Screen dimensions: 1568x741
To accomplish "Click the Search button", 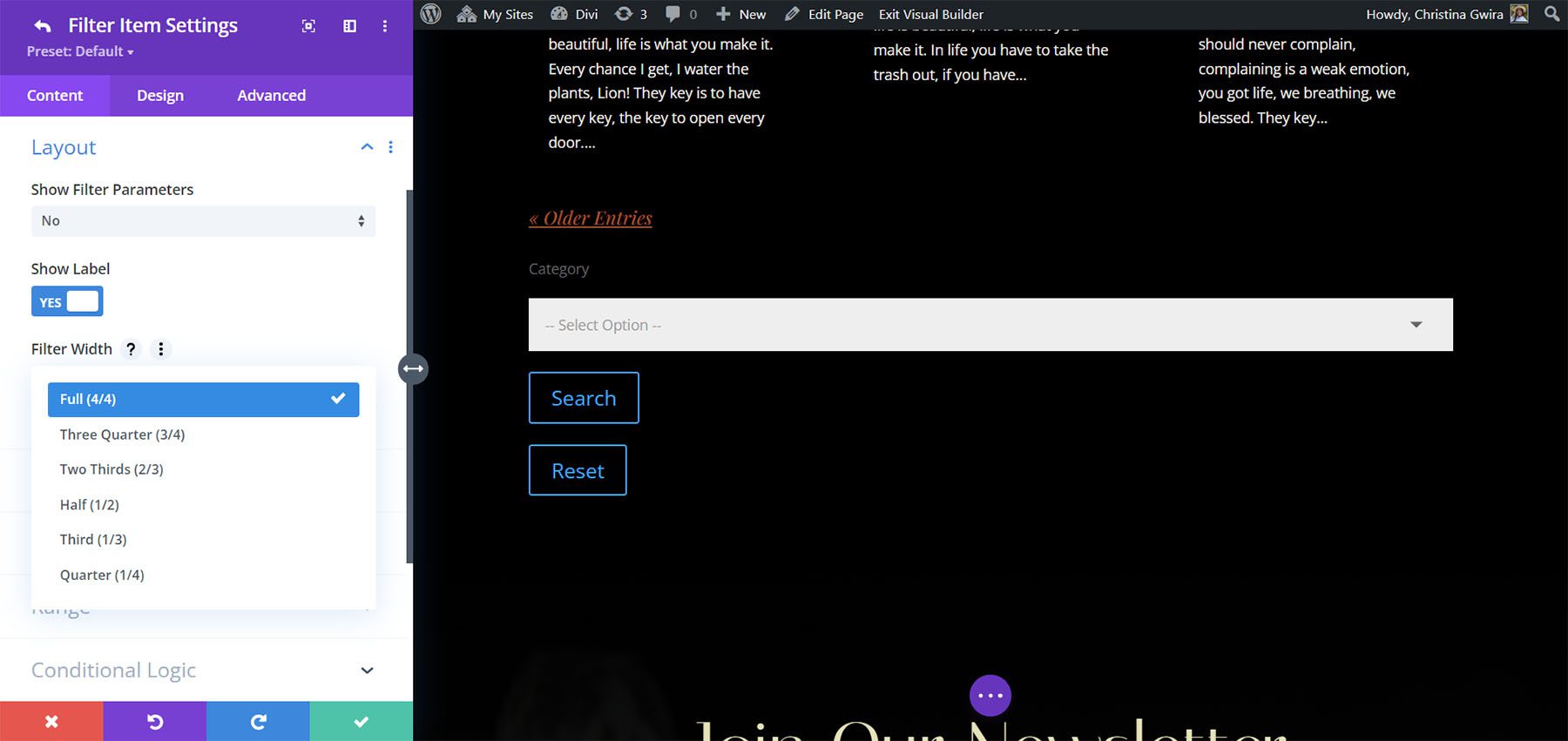I will pyautogui.click(x=584, y=398).
